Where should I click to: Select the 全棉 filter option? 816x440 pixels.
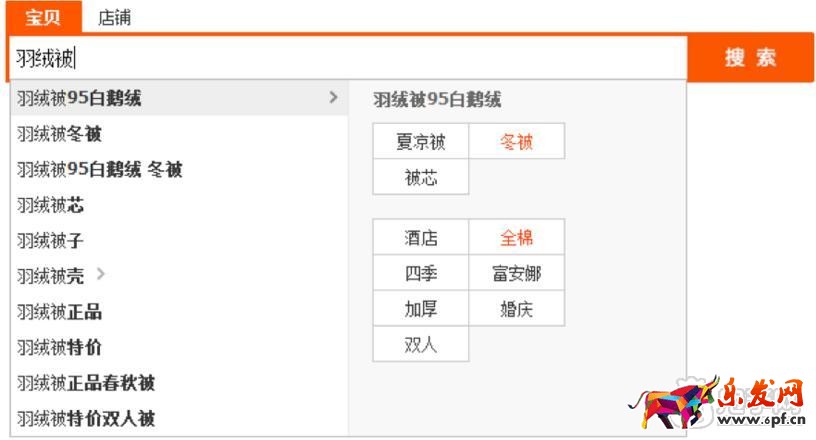(517, 238)
